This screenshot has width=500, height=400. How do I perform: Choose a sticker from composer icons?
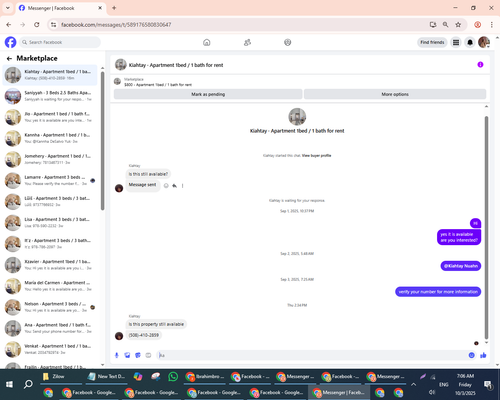[x=138, y=355]
